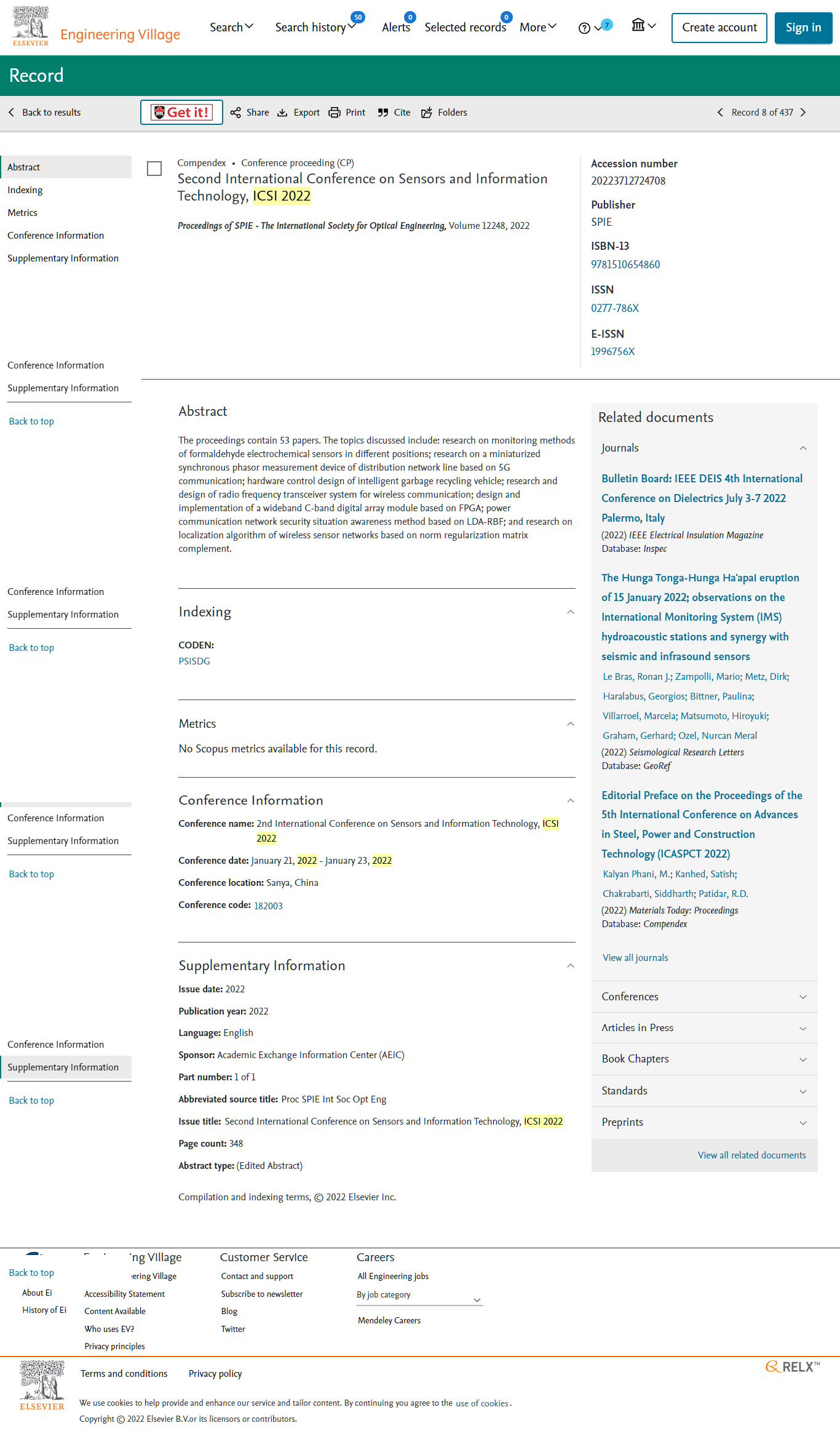The image size is (840, 1431).
Task: Click the Cite quotation icon
Action: coord(383,113)
